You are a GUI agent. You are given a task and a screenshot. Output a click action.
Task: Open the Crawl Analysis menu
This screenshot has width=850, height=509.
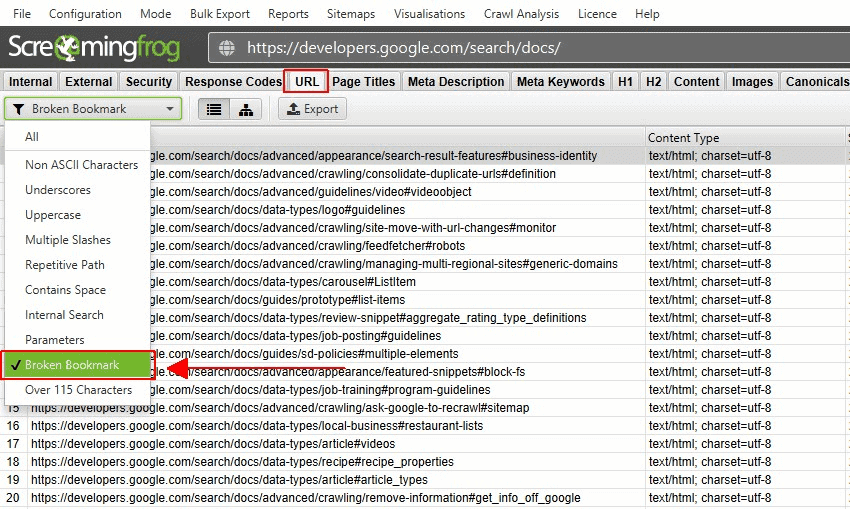point(520,14)
